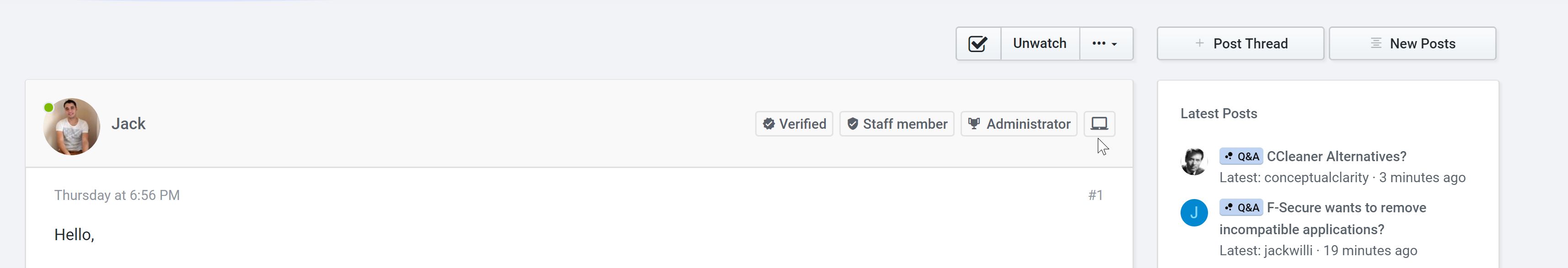Click the Q&A tag beside the F-Secure thread
Image resolution: width=1568 pixels, height=268 pixels.
click(1240, 208)
